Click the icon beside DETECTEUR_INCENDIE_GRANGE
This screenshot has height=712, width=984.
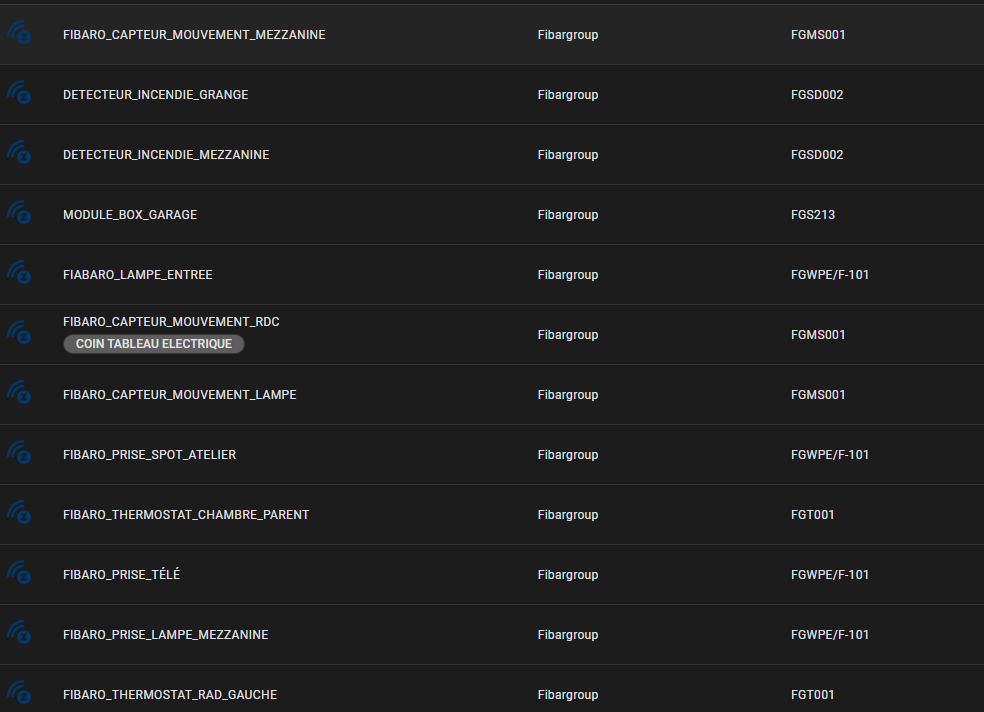point(19,93)
